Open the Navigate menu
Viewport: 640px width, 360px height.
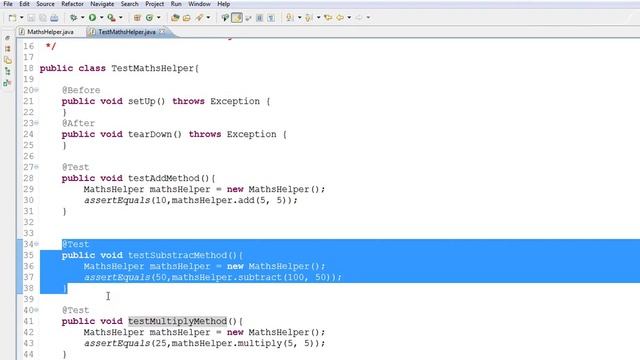[102, 4]
